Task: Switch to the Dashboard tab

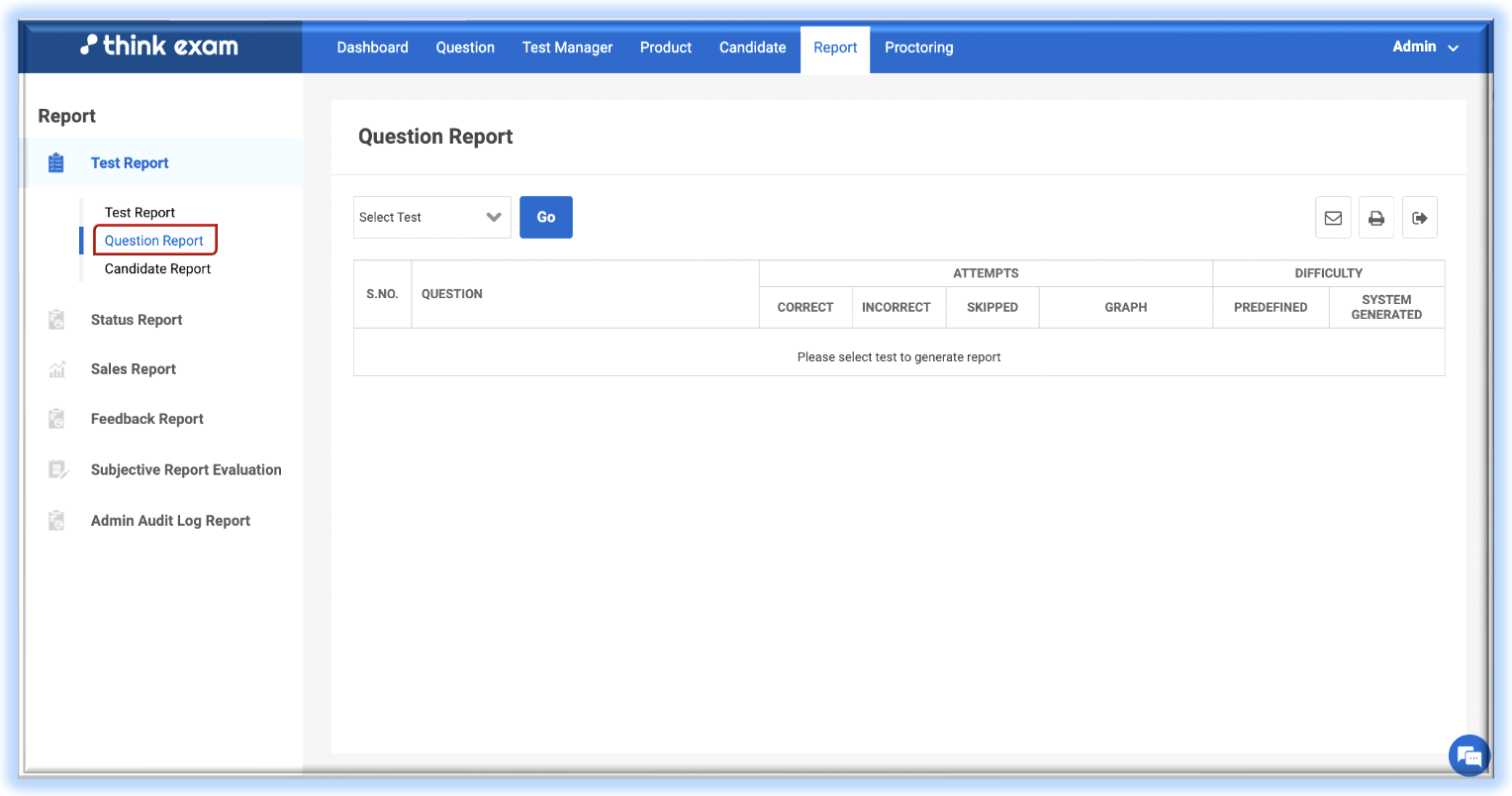Action: tap(372, 48)
